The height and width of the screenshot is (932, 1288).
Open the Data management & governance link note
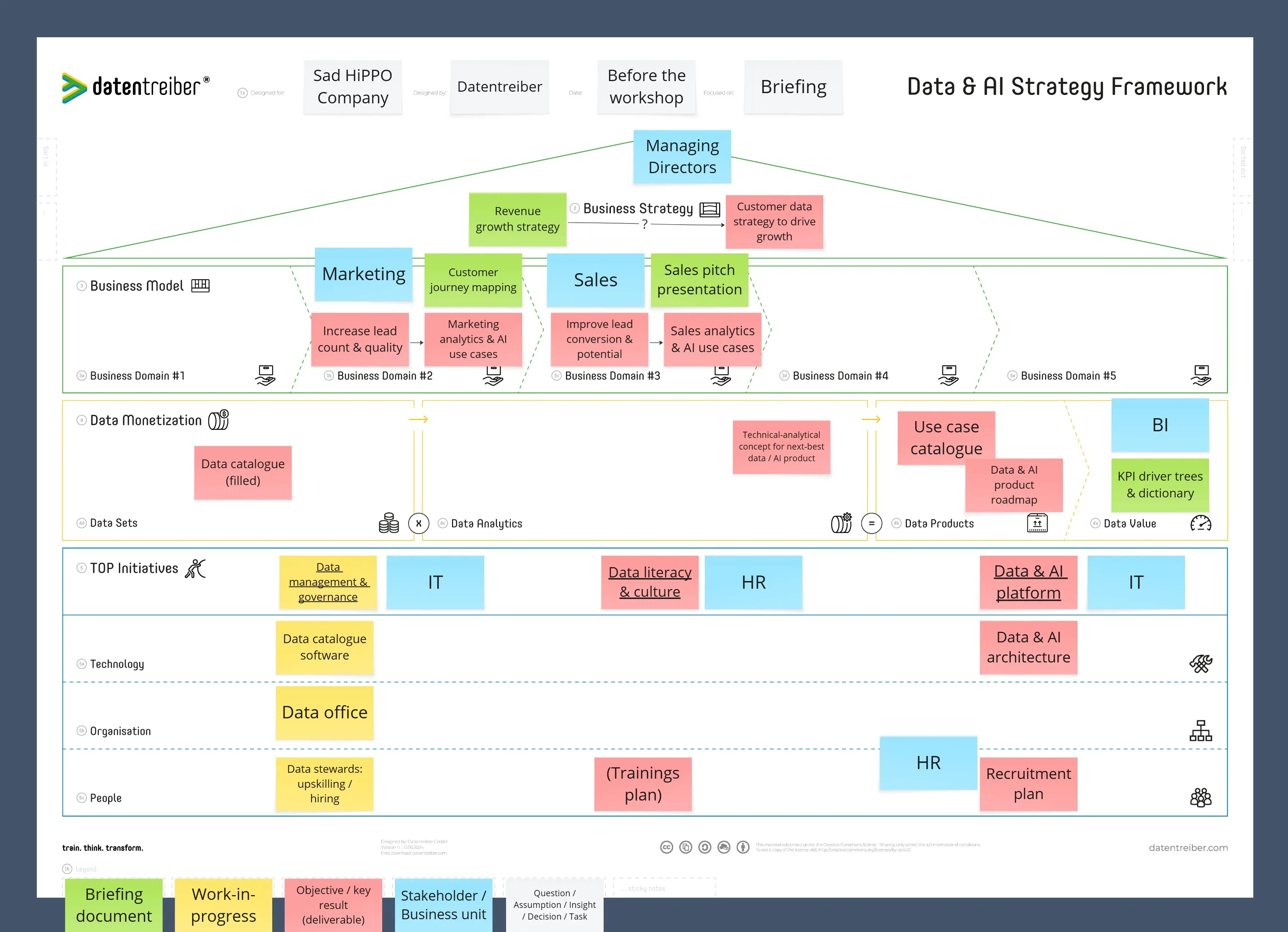coord(328,582)
